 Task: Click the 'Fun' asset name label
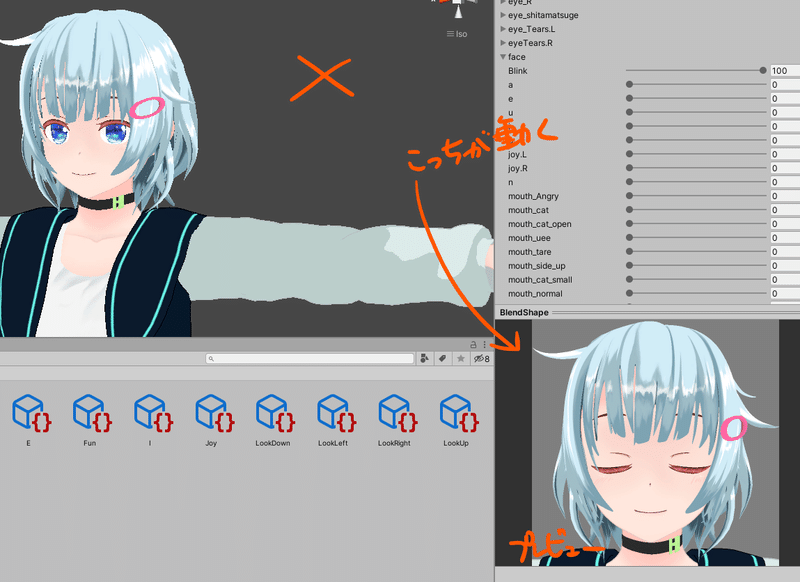point(90,443)
